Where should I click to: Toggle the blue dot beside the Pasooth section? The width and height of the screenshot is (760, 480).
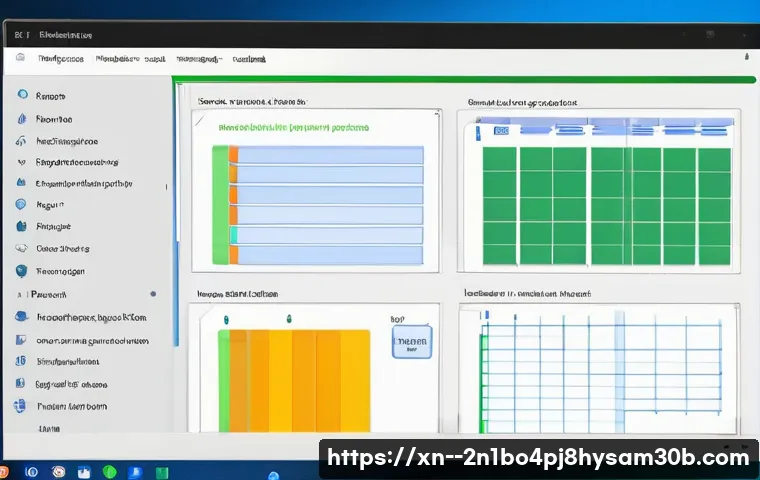(153, 295)
